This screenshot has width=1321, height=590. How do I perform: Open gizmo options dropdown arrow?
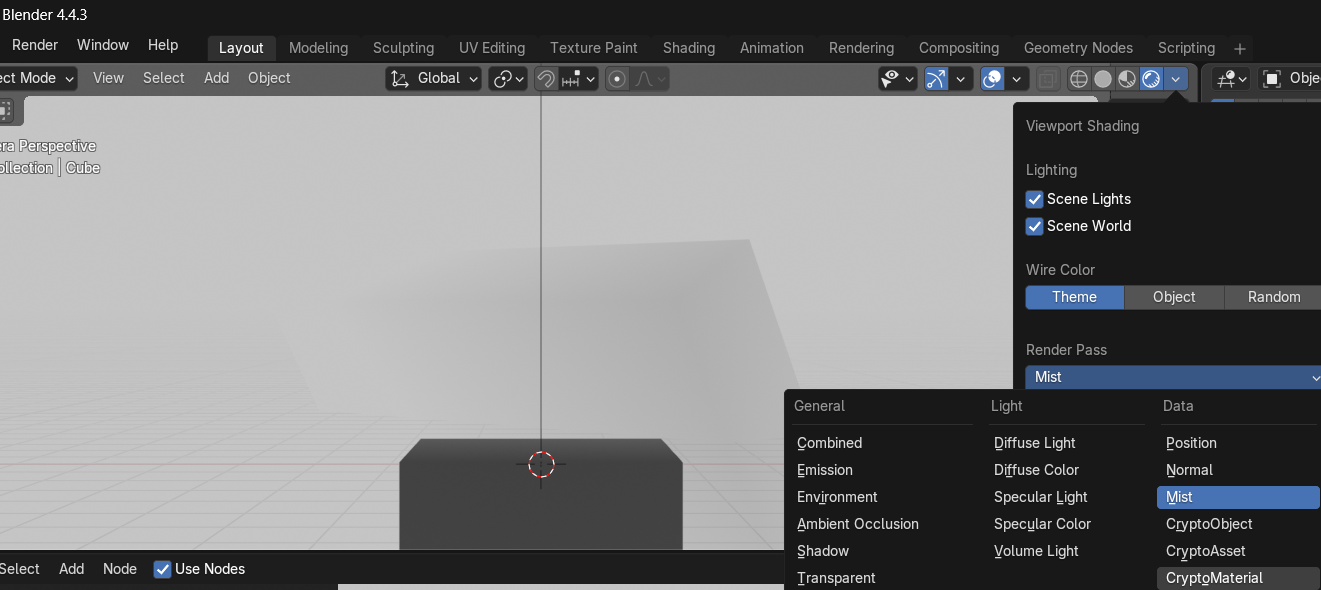(961, 79)
